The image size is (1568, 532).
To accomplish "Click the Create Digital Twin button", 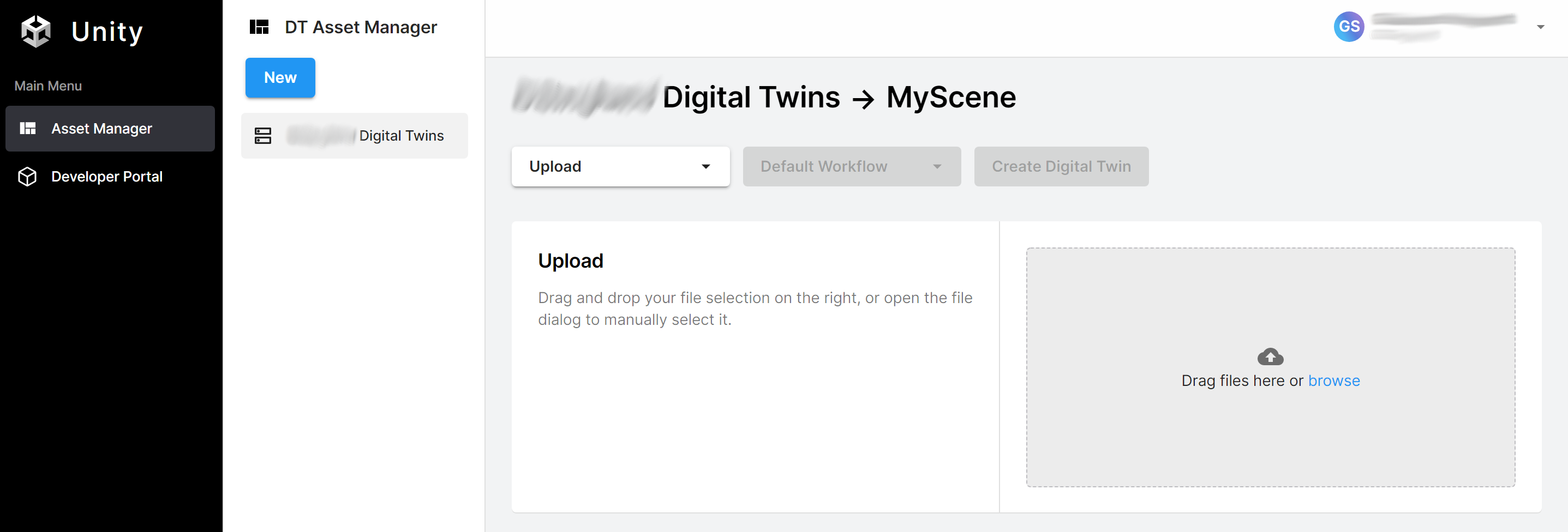I will pos(1061,166).
